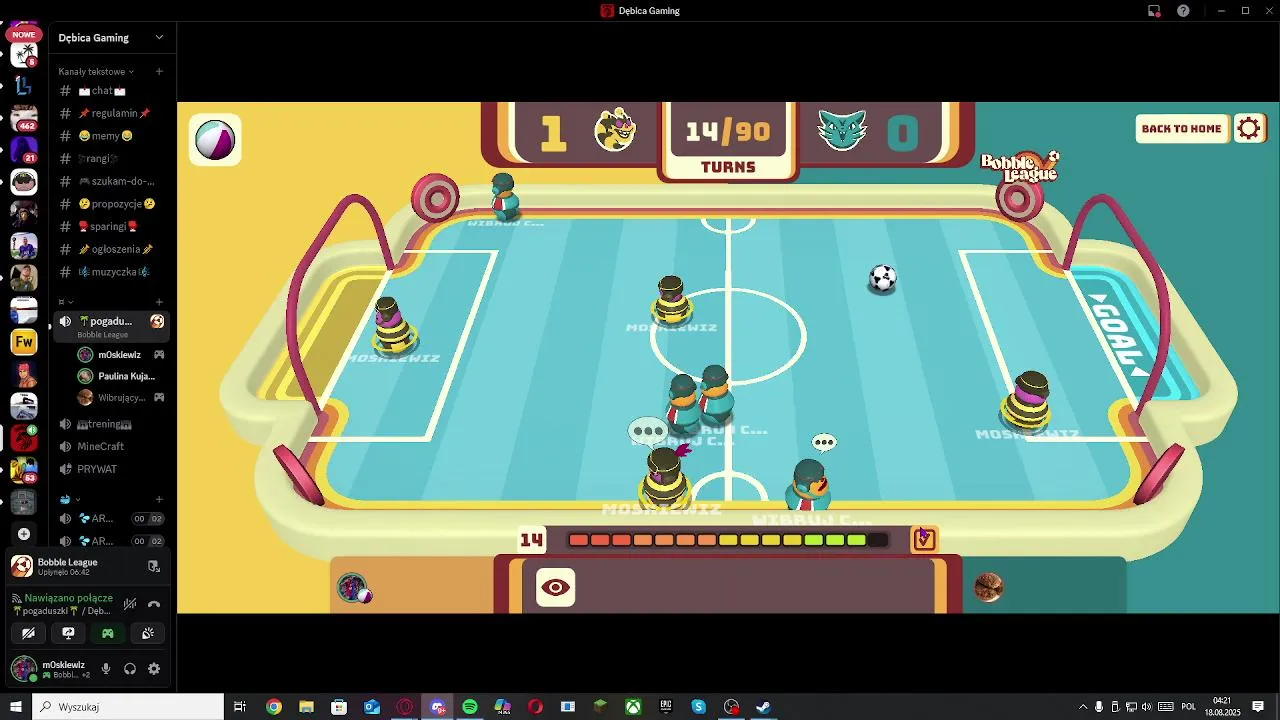The image size is (1280, 720).
Task: Join the treningi voice channel
Action: tap(110, 424)
